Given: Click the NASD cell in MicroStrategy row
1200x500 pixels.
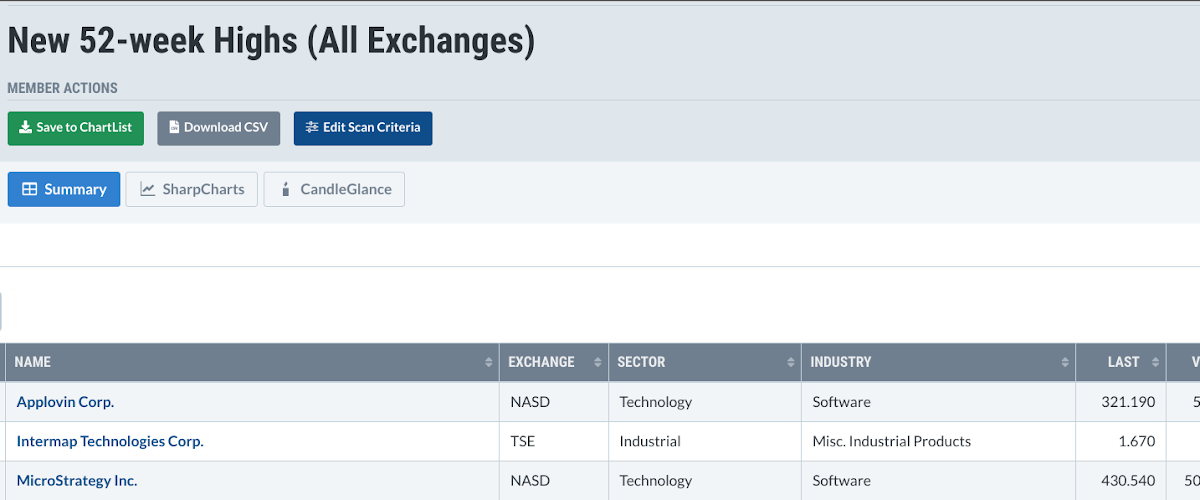Looking at the screenshot, I should pyautogui.click(x=554, y=481).
